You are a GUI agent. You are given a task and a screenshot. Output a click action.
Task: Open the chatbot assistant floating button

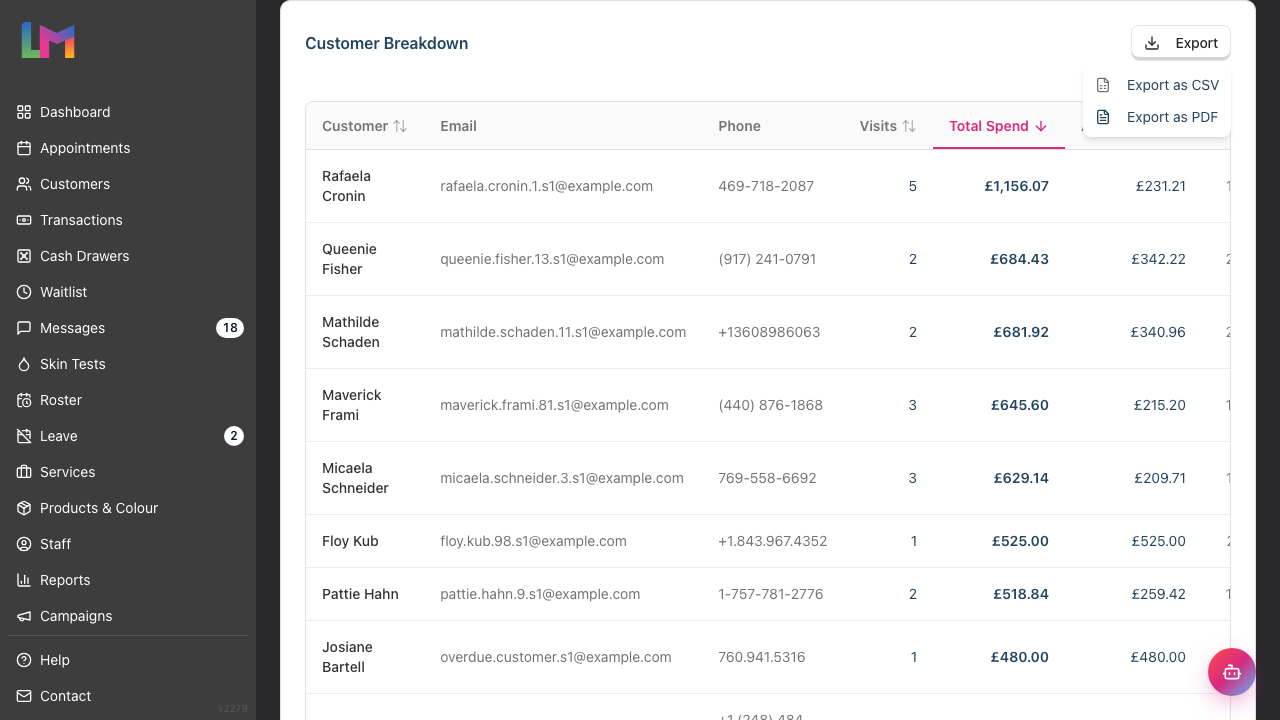coord(1232,672)
